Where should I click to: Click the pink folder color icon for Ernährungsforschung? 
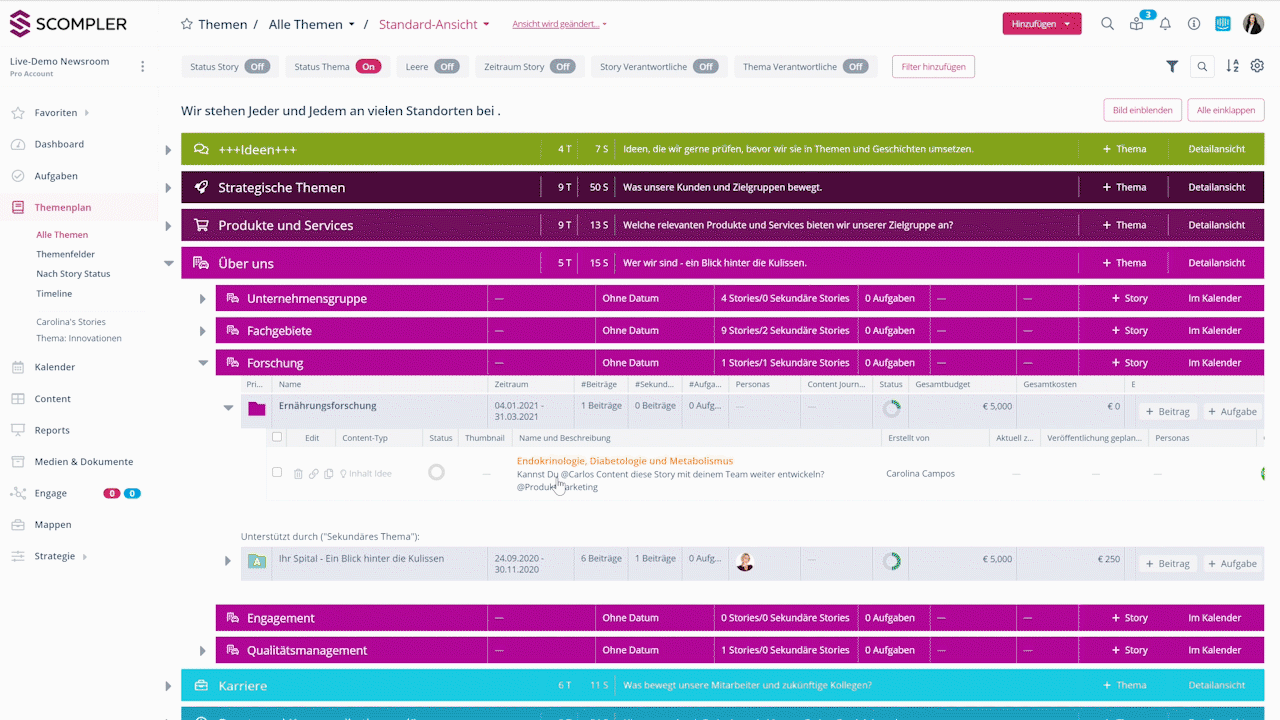tap(257, 408)
